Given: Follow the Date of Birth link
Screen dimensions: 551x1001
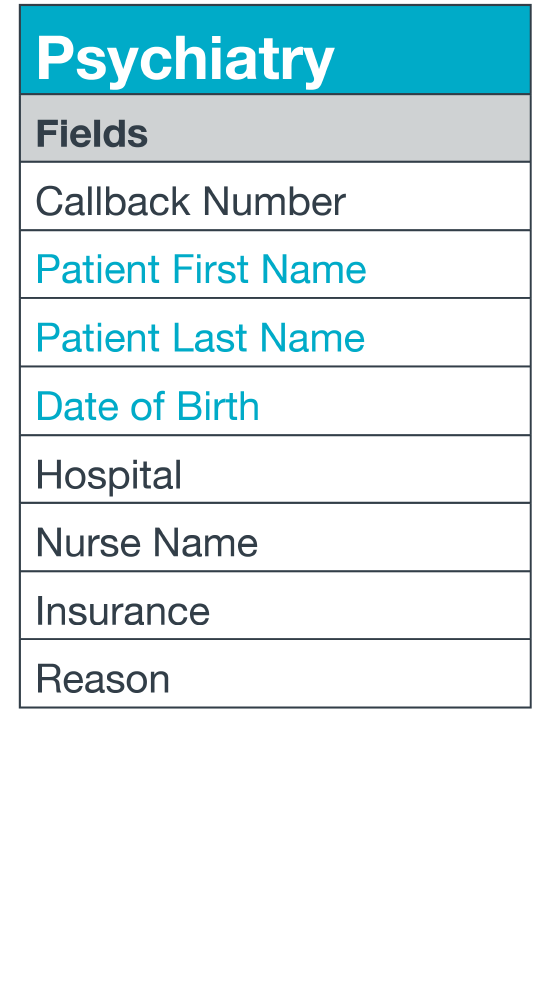Looking at the screenshot, I should 147,405.
